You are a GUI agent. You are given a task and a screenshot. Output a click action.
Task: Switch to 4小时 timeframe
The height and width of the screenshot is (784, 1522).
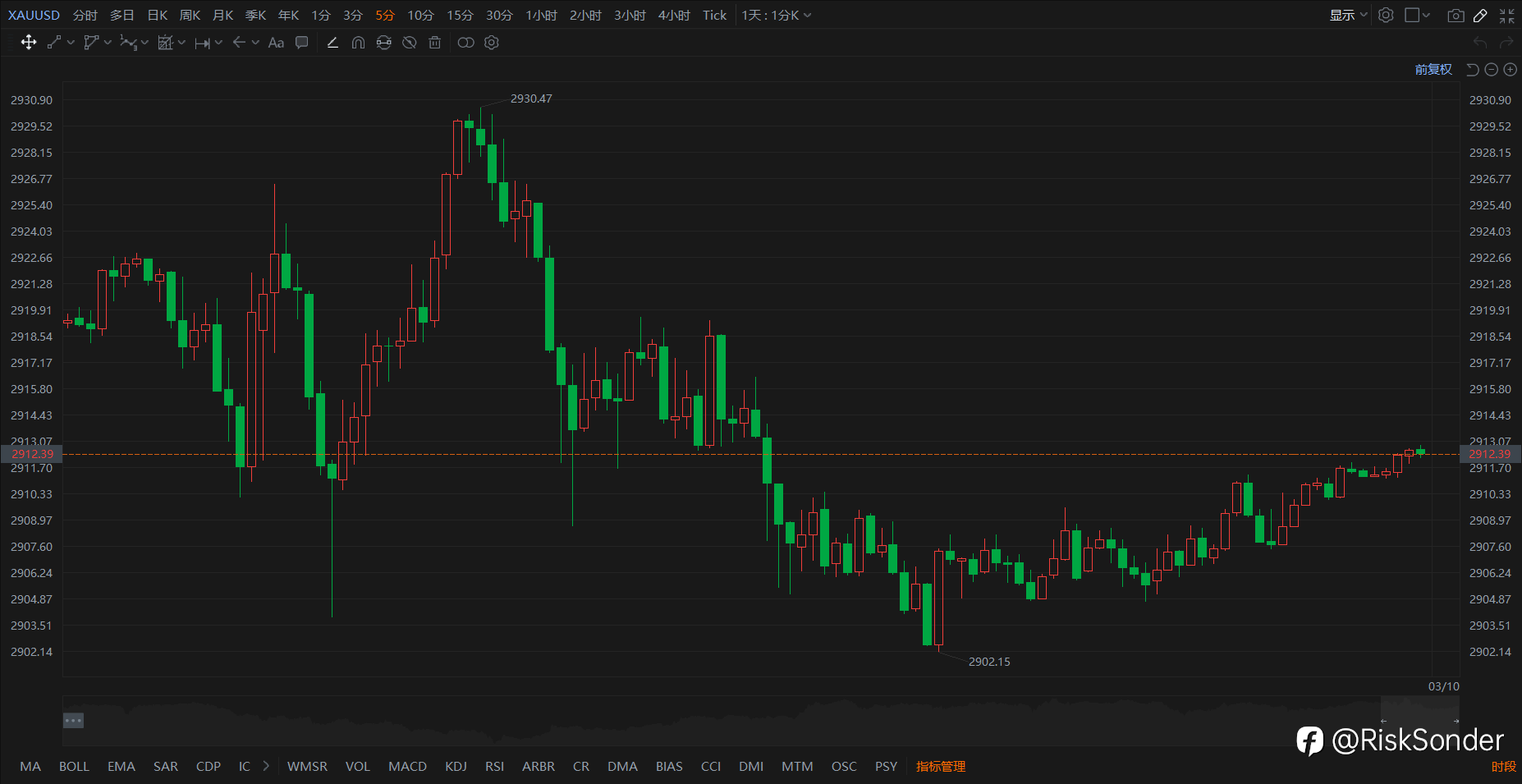click(674, 15)
